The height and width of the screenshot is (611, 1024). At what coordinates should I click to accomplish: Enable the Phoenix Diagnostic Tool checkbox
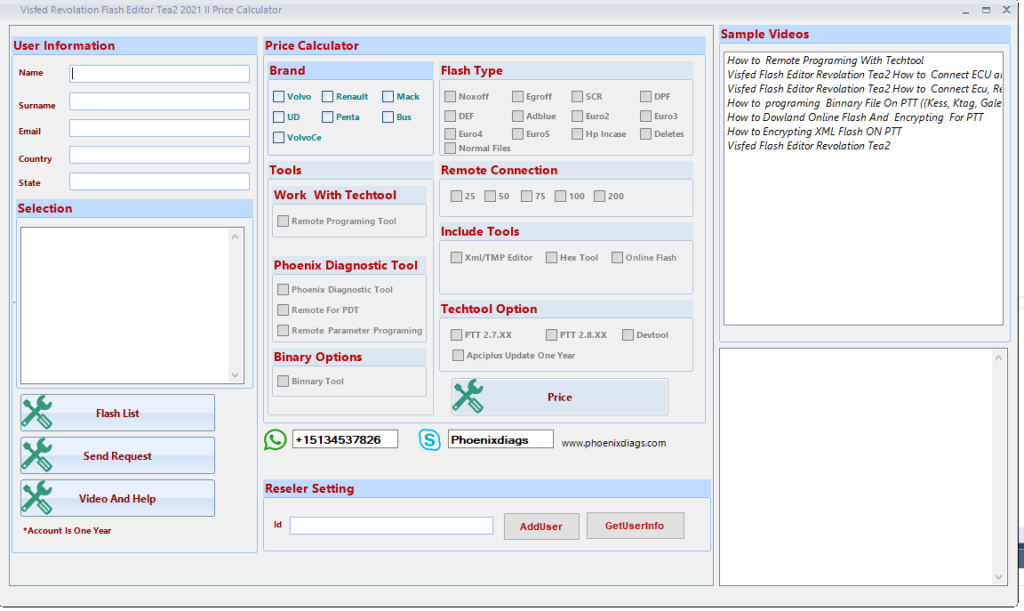(x=283, y=289)
